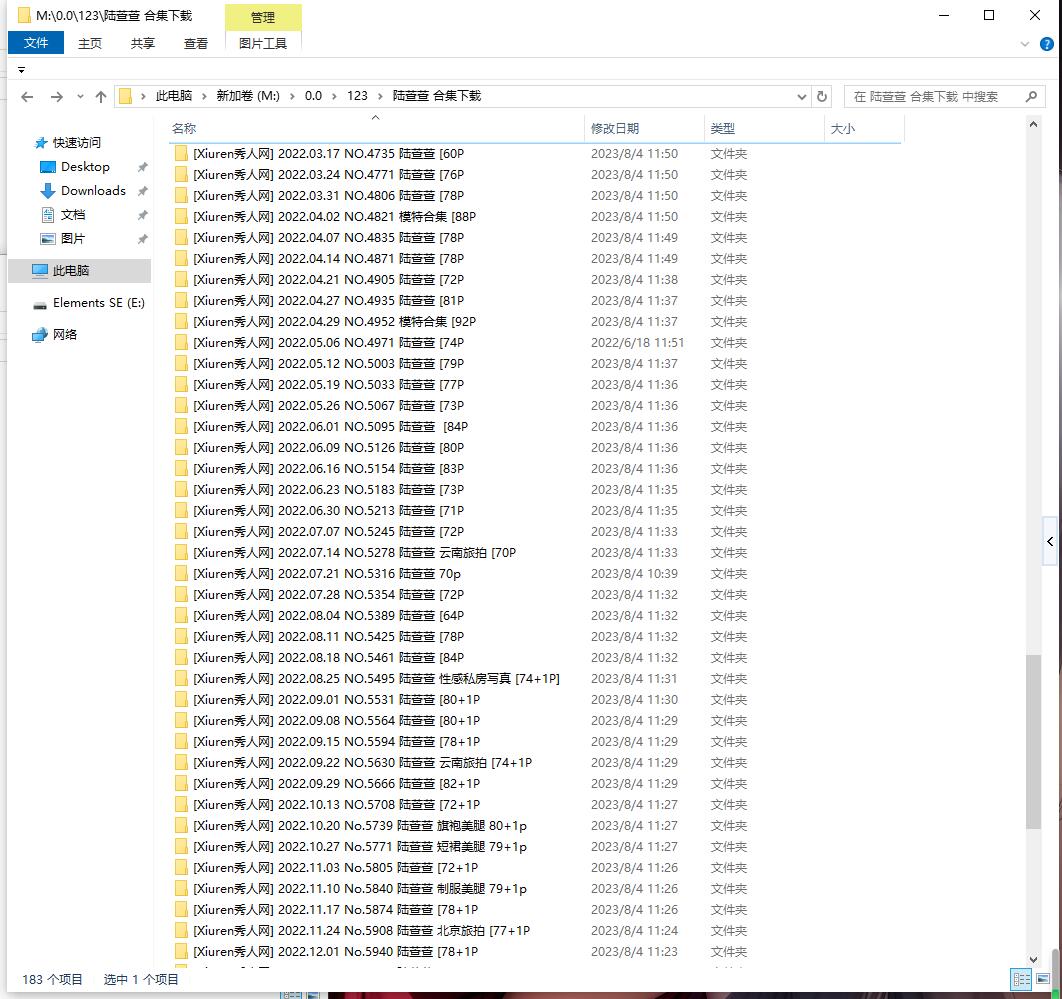Unpin Downloads using its pin icon
The width and height of the screenshot is (1062, 999).
142,191
